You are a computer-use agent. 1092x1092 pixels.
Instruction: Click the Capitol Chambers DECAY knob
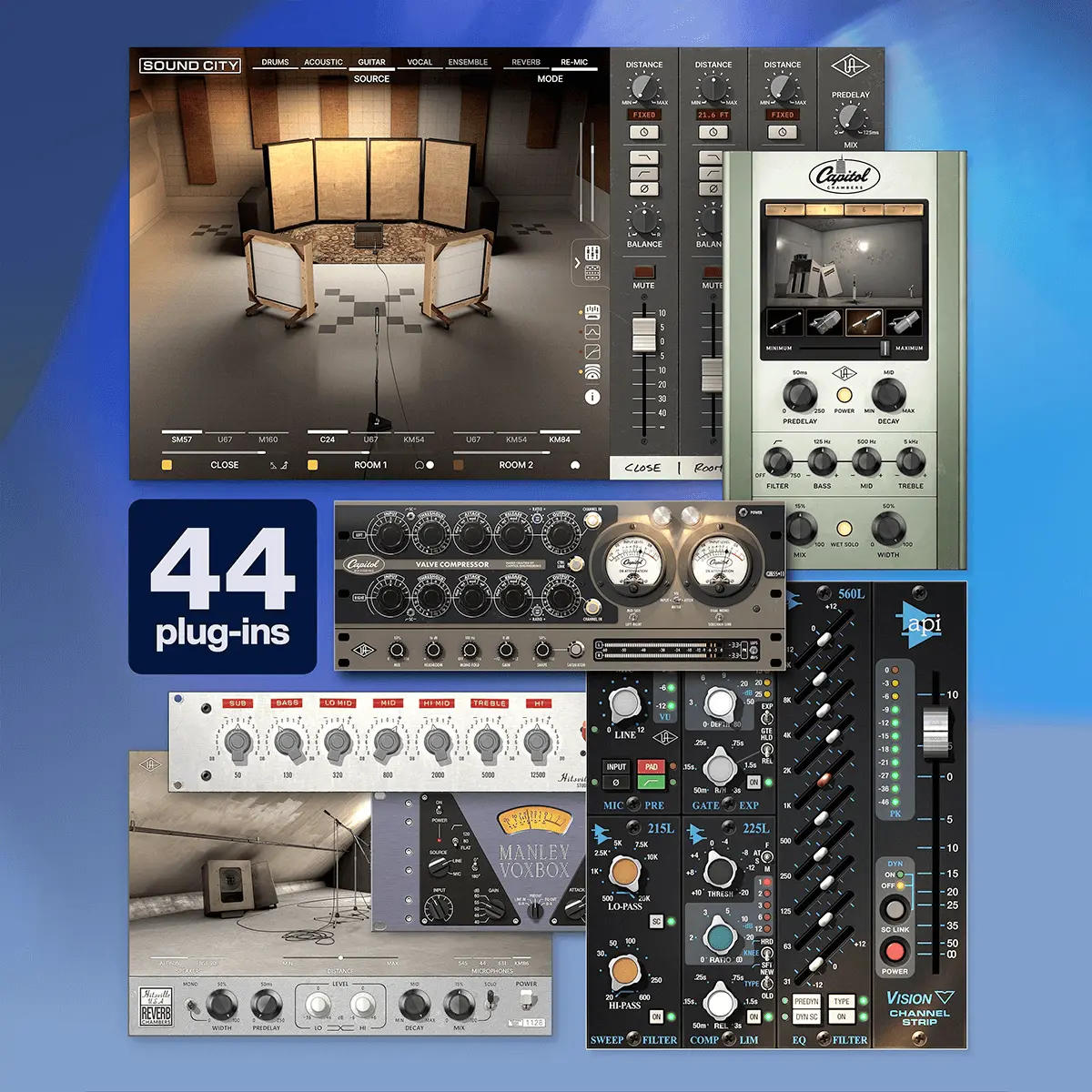tap(888, 396)
